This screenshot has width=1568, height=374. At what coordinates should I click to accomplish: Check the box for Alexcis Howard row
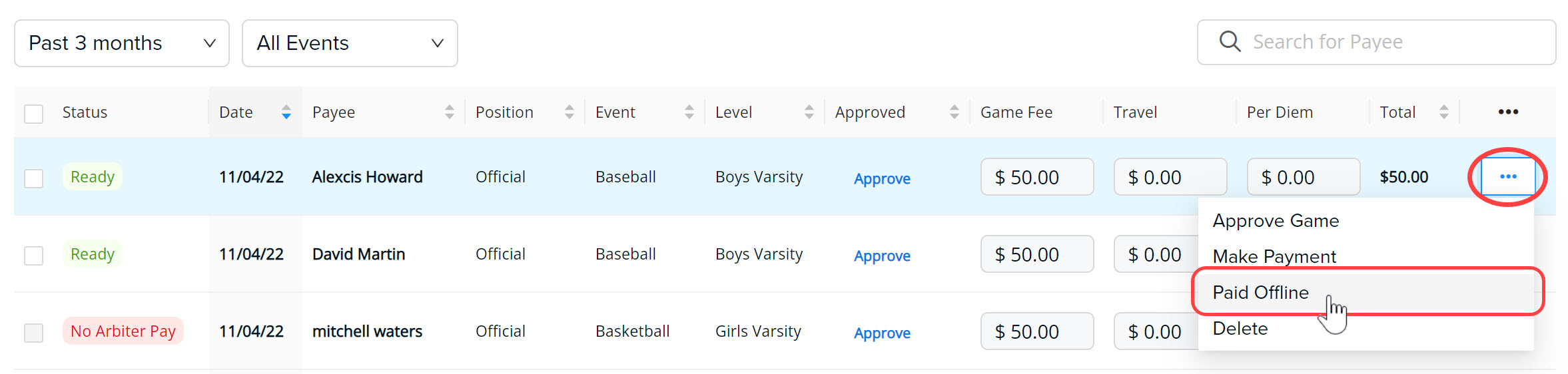[33, 178]
